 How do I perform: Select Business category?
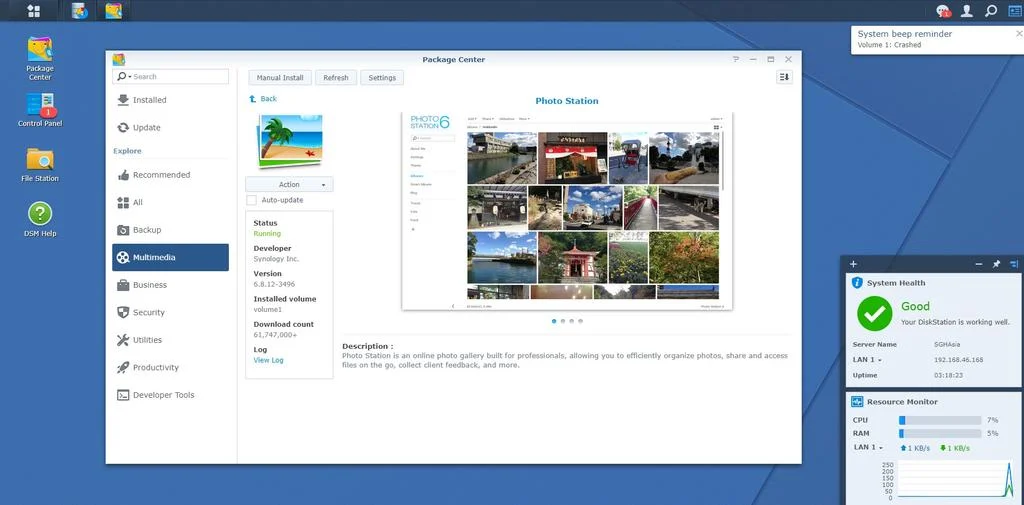[x=170, y=285]
